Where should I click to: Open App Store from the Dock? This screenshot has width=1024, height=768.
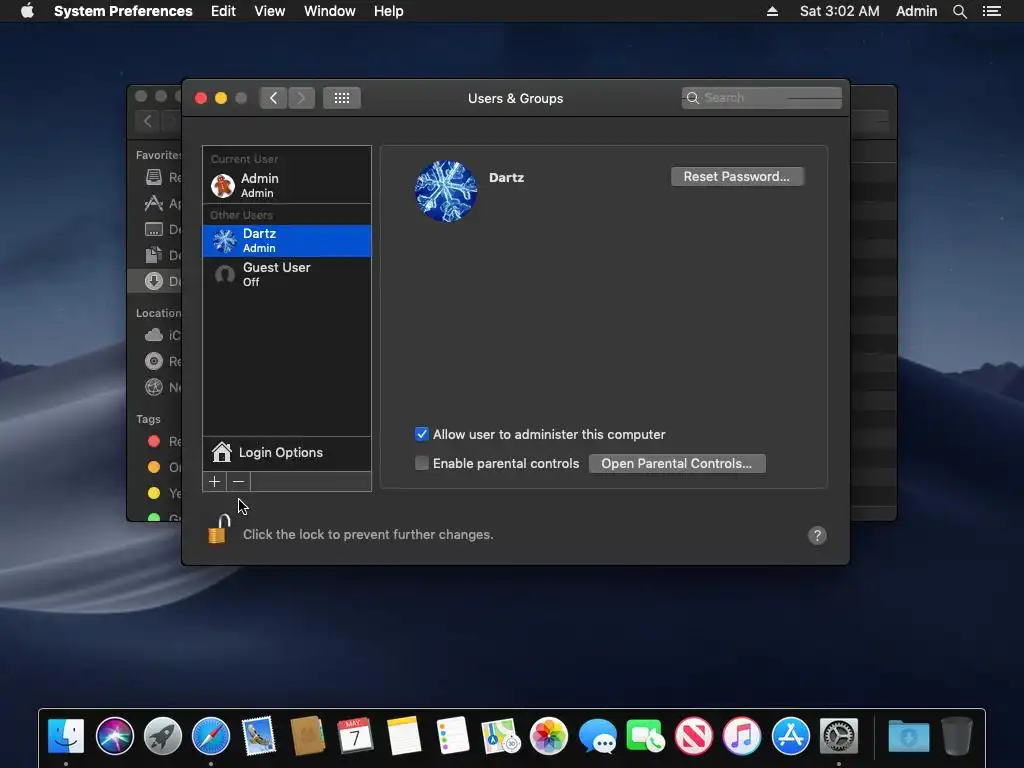790,735
